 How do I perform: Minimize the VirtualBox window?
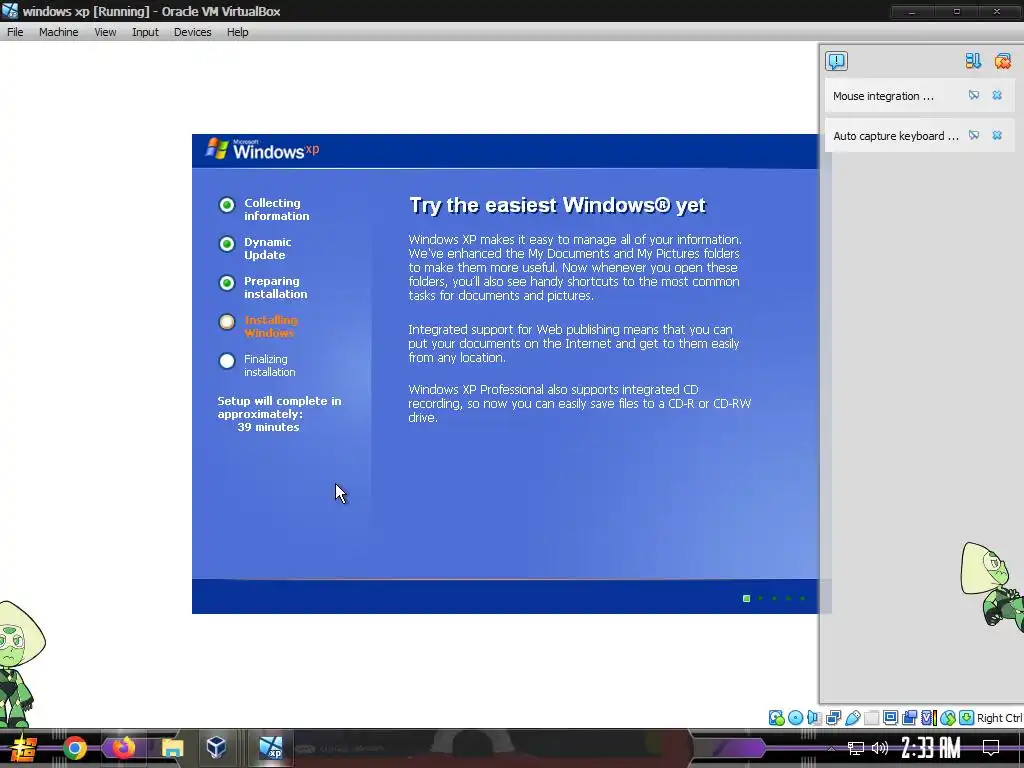point(912,12)
